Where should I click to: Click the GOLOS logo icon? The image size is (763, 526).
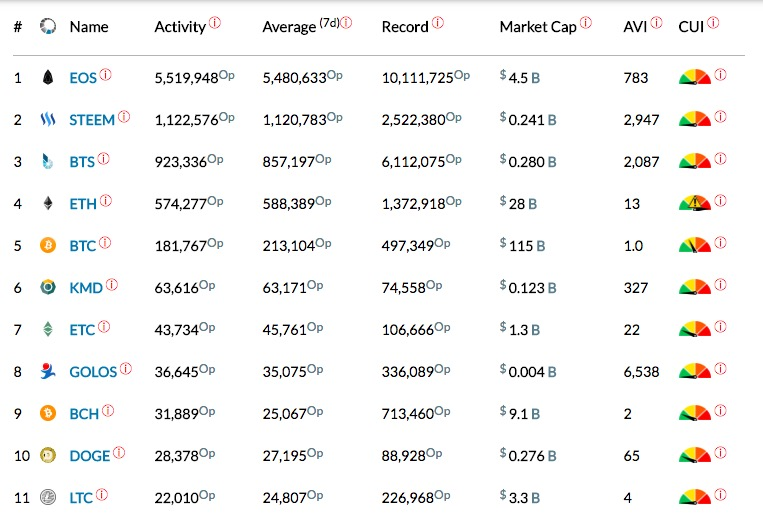[x=47, y=372]
